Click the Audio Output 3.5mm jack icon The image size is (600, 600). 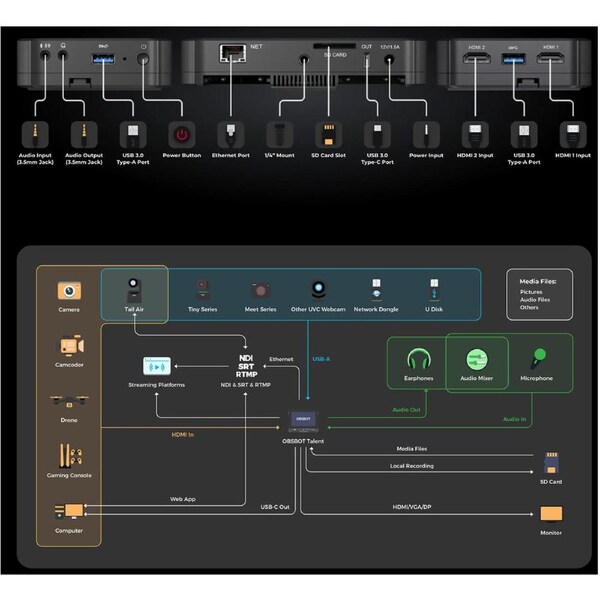(x=84, y=135)
